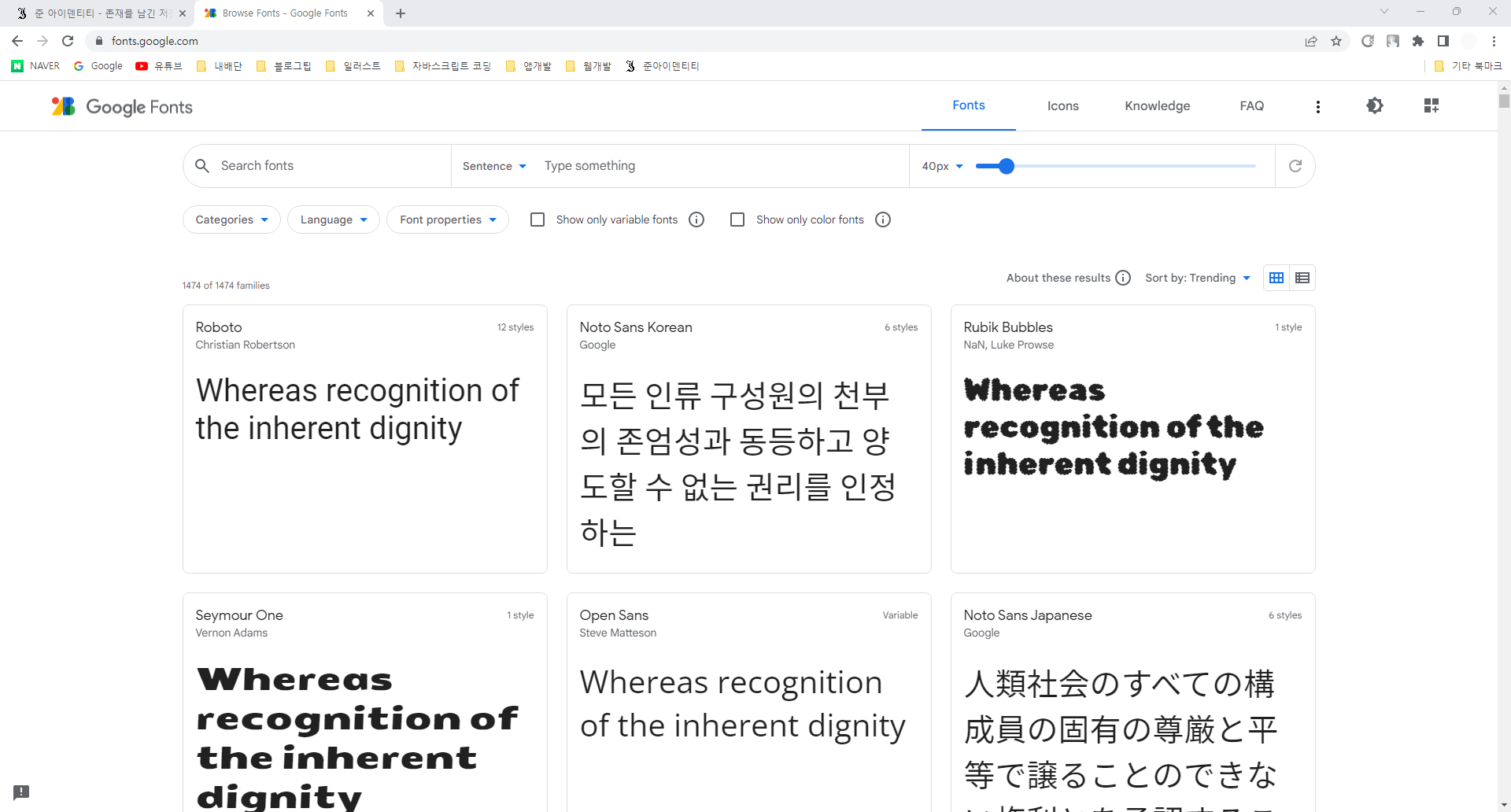Open the Noto Sans Japanese font
The image size is (1511, 812).
point(1133,703)
